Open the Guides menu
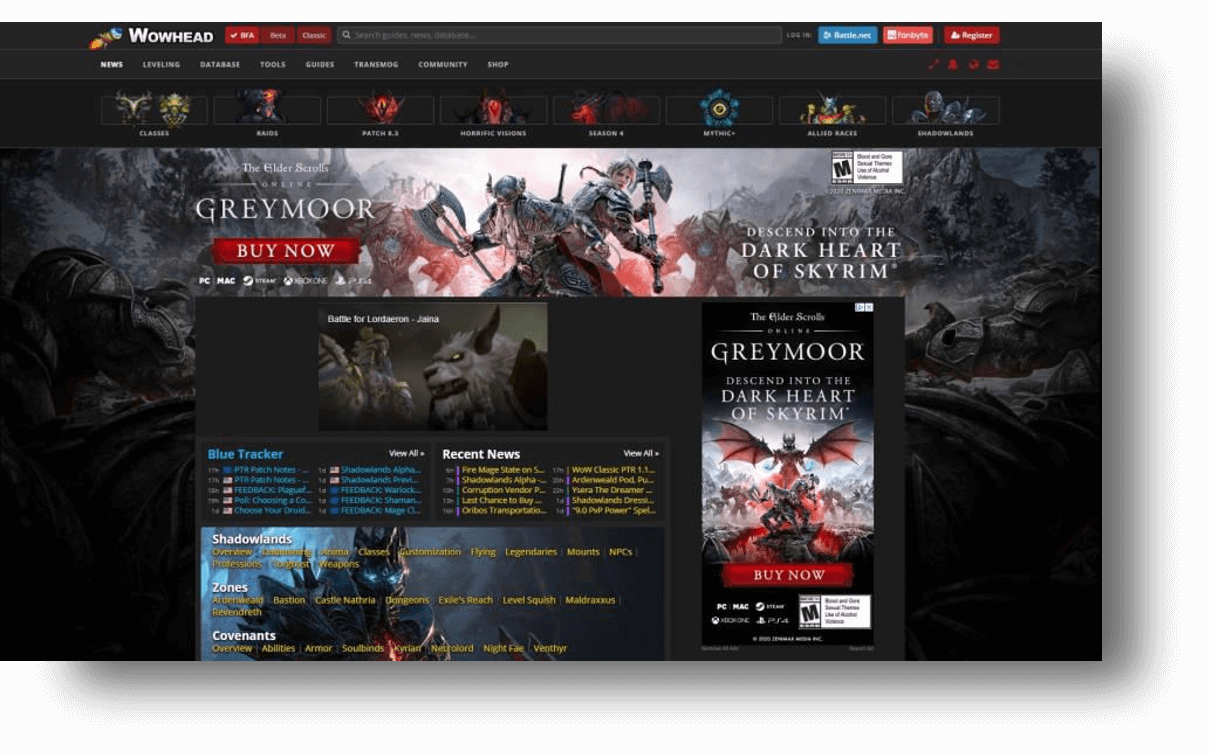The width and height of the screenshot is (1209, 754). [320, 65]
